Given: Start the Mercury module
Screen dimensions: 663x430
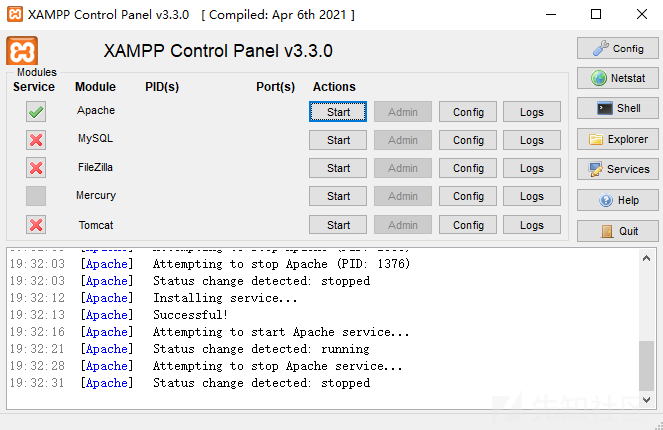Looking at the screenshot, I should click(338, 196).
